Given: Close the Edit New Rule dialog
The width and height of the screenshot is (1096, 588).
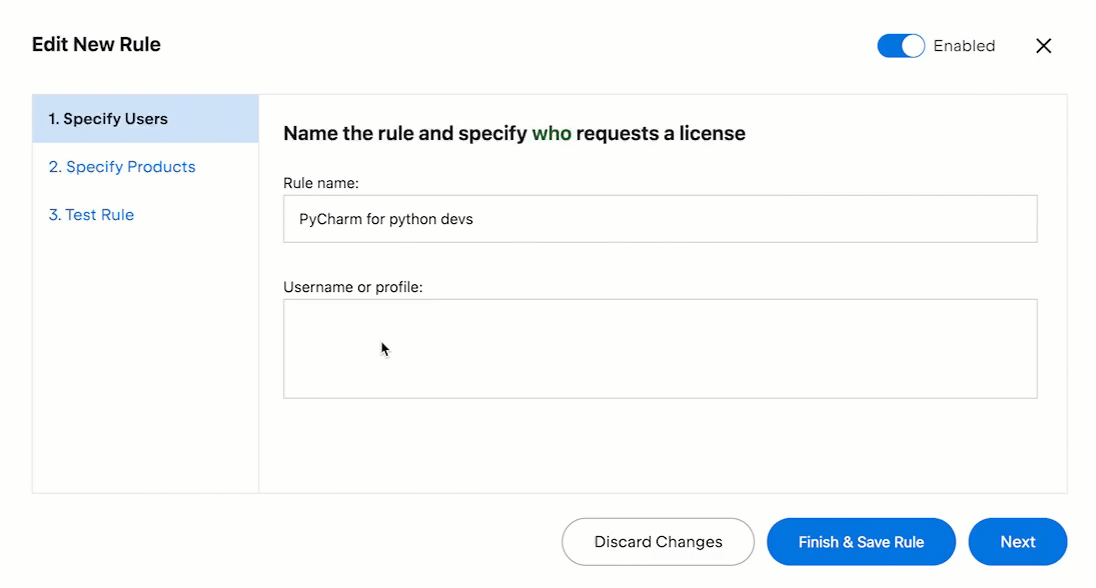Looking at the screenshot, I should click(x=1043, y=45).
